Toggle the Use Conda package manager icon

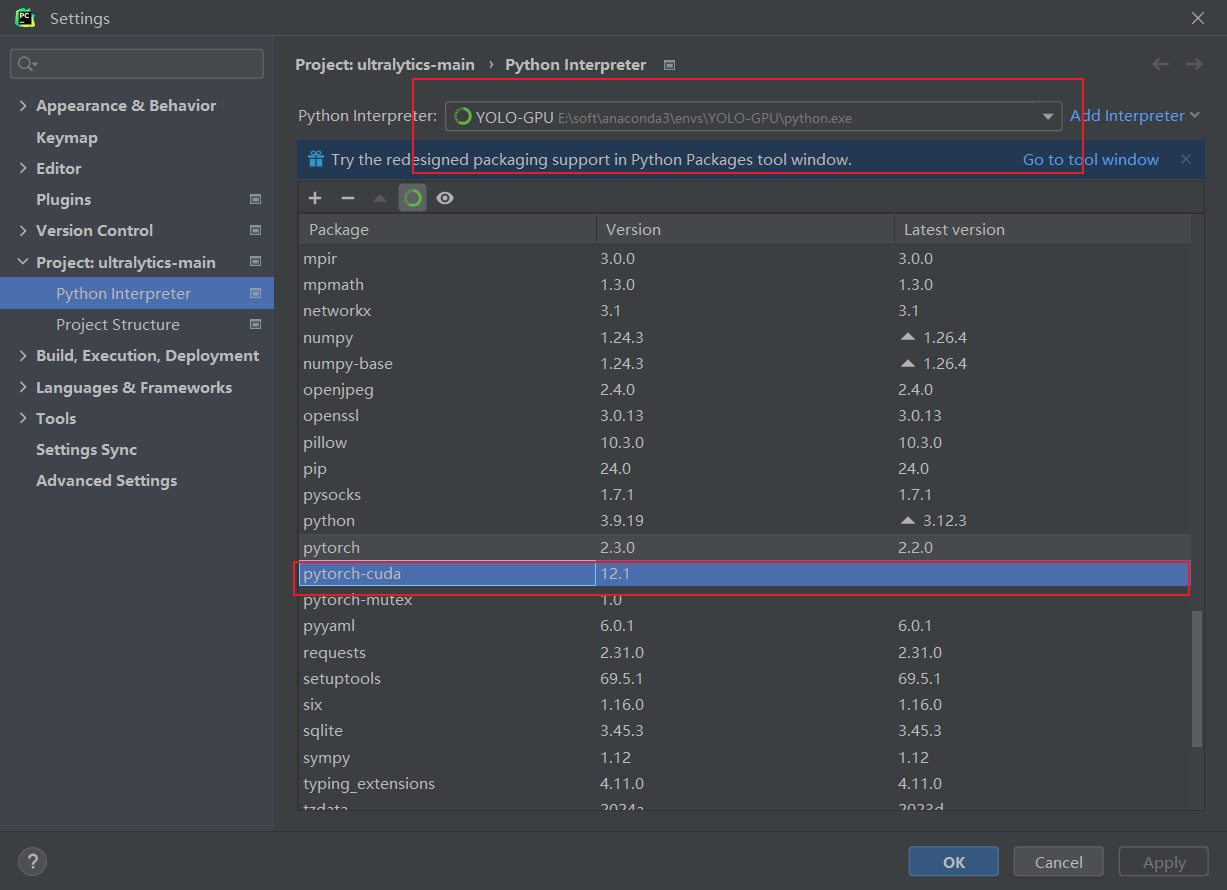tap(413, 198)
